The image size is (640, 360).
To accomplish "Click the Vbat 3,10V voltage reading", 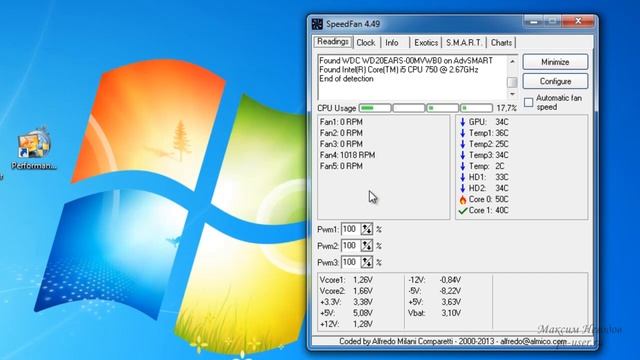I will pos(434,313).
